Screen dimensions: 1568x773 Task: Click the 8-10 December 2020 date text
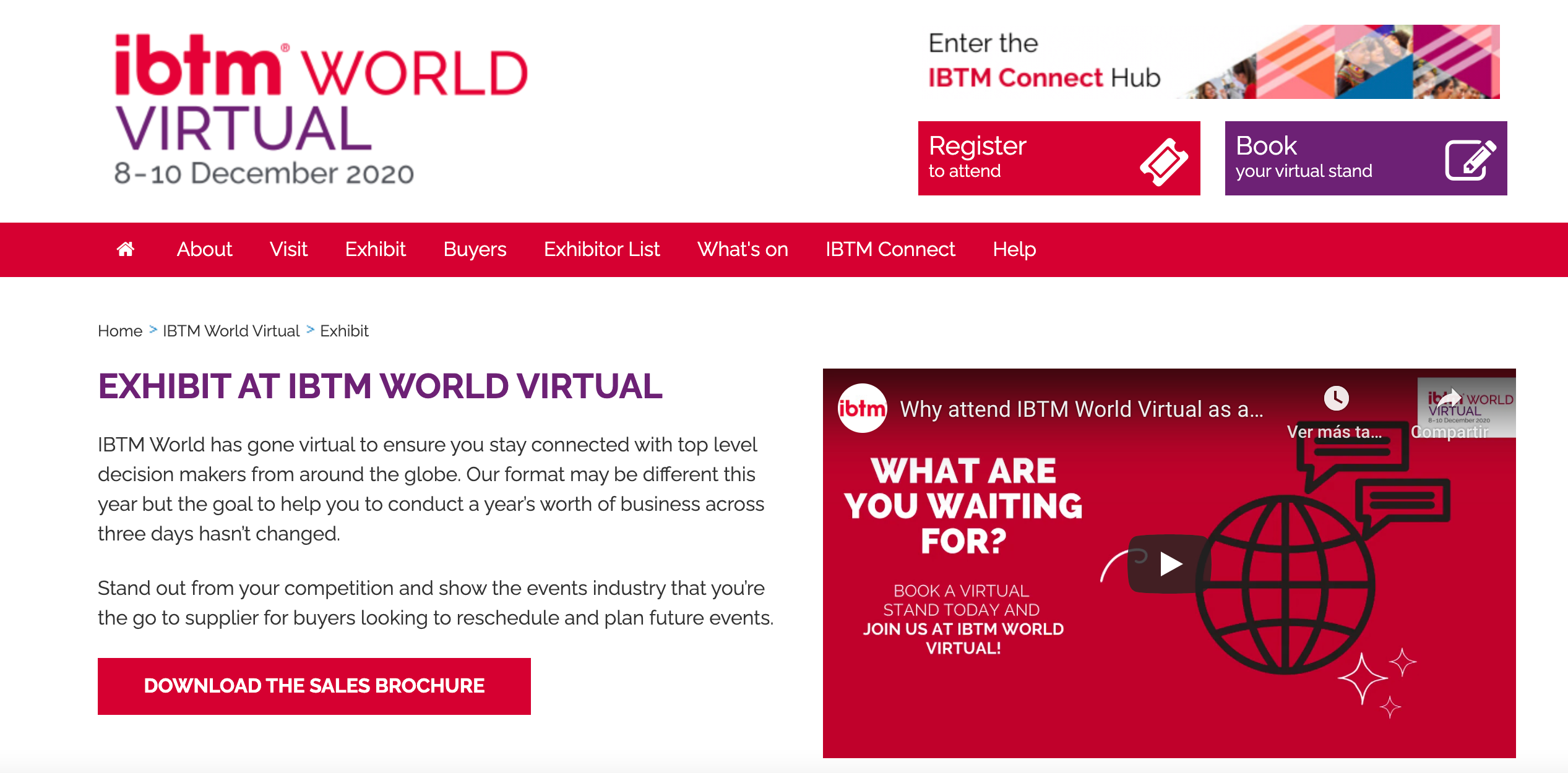[264, 173]
